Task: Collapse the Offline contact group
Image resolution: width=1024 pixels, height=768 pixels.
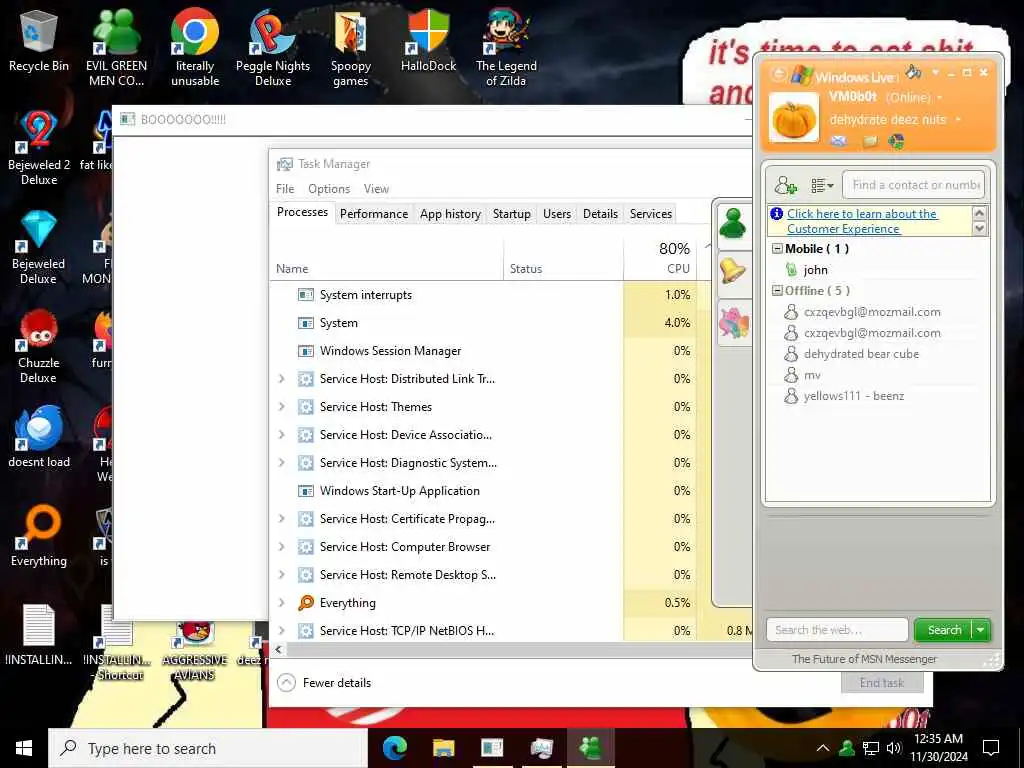Action: coord(777,291)
